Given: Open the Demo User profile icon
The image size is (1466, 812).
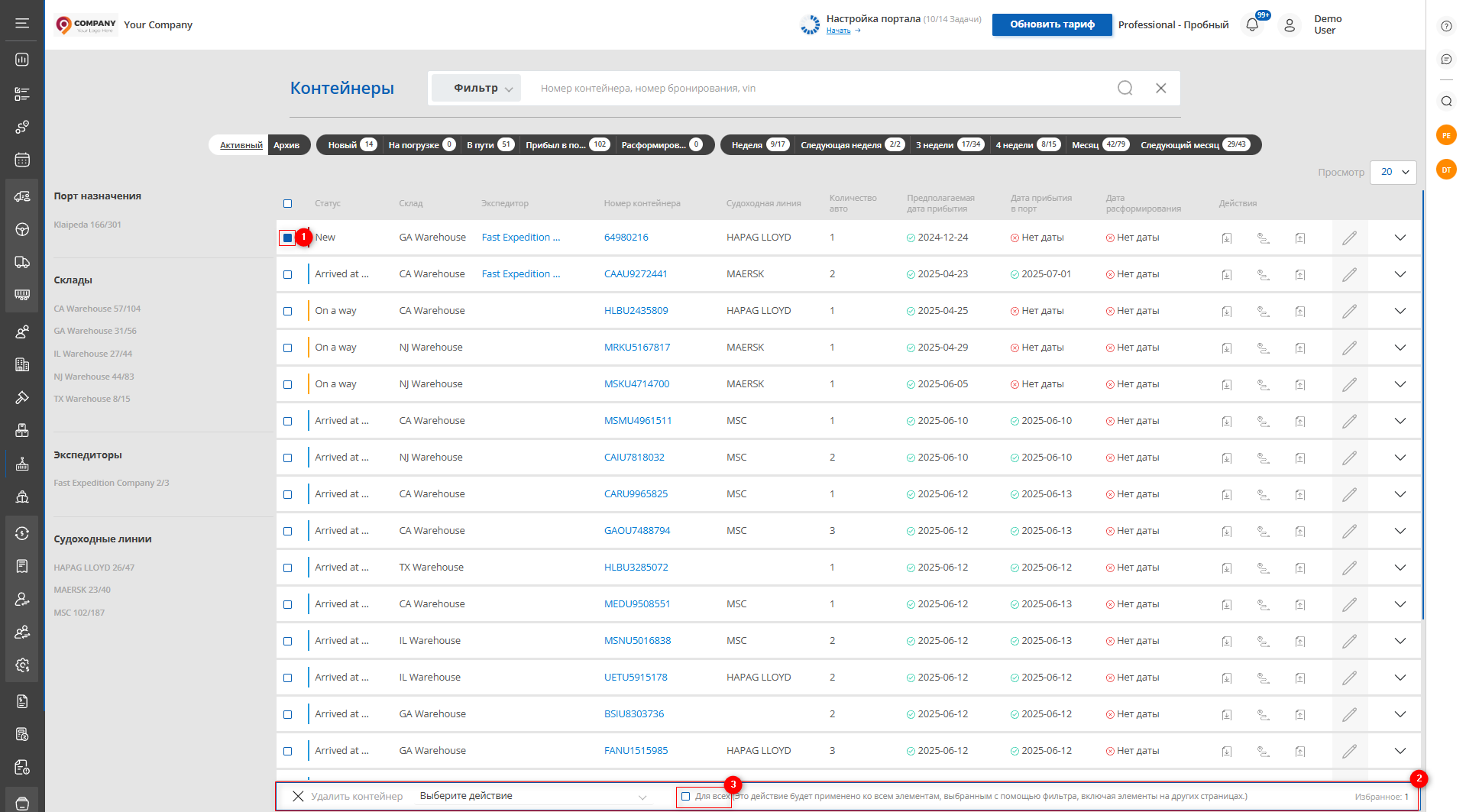Looking at the screenshot, I should click(1290, 24).
